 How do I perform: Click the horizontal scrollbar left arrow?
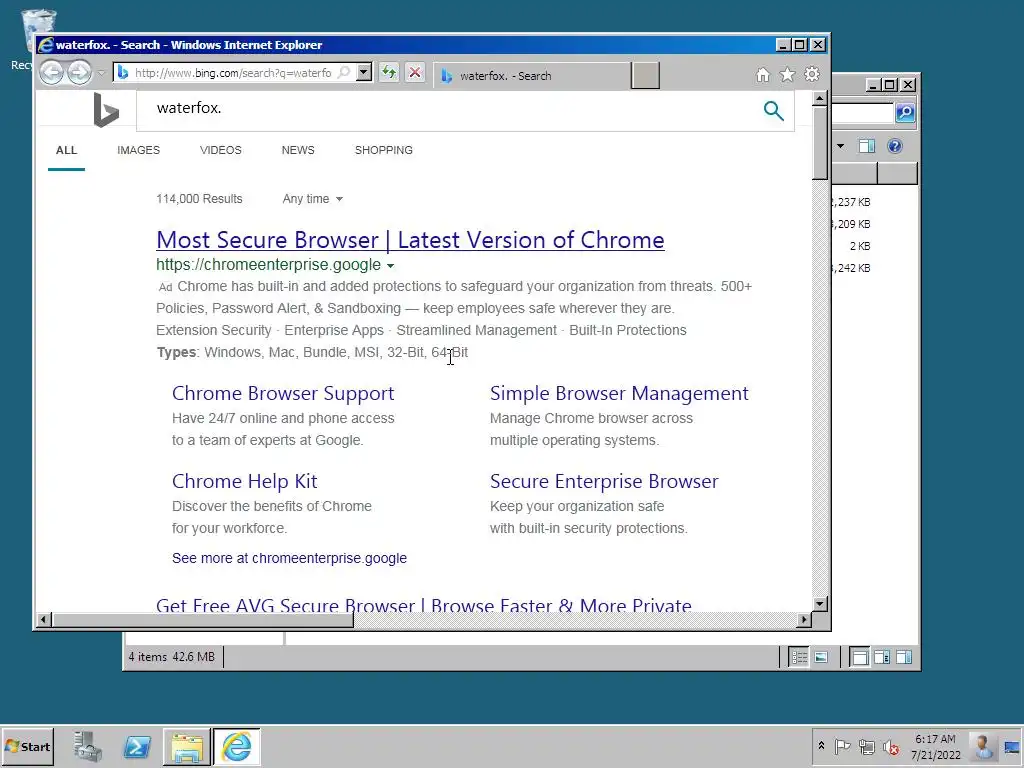point(43,619)
